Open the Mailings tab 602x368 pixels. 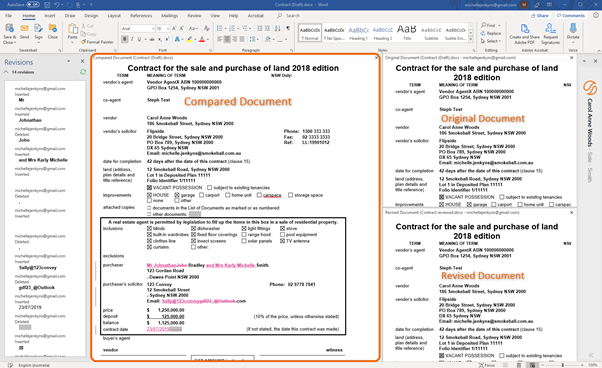coord(169,16)
